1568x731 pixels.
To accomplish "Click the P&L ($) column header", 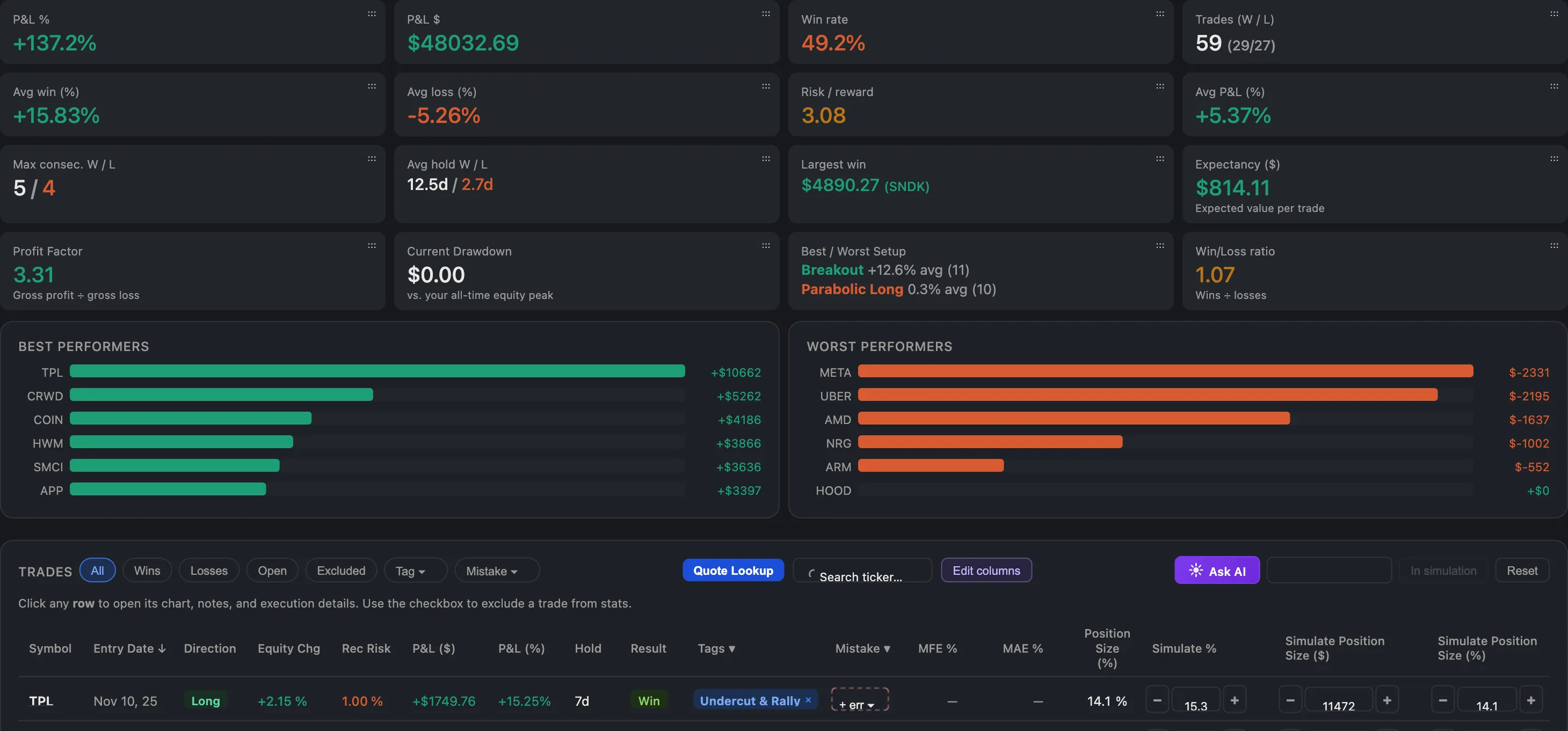I will click(433, 648).
